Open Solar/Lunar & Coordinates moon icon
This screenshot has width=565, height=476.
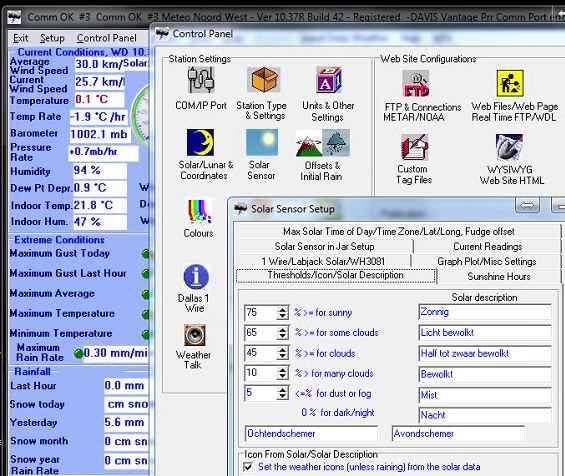point(200,143)
